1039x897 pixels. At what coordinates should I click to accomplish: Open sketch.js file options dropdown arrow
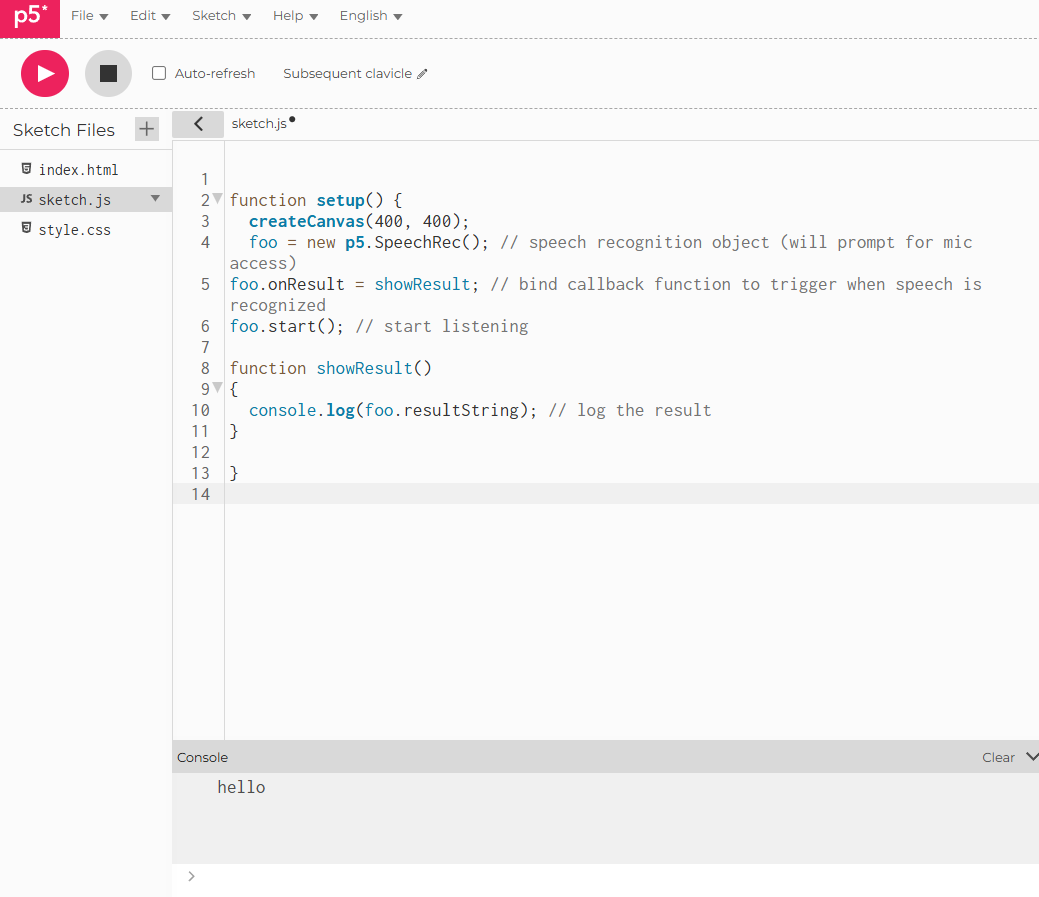click(155, 199)
